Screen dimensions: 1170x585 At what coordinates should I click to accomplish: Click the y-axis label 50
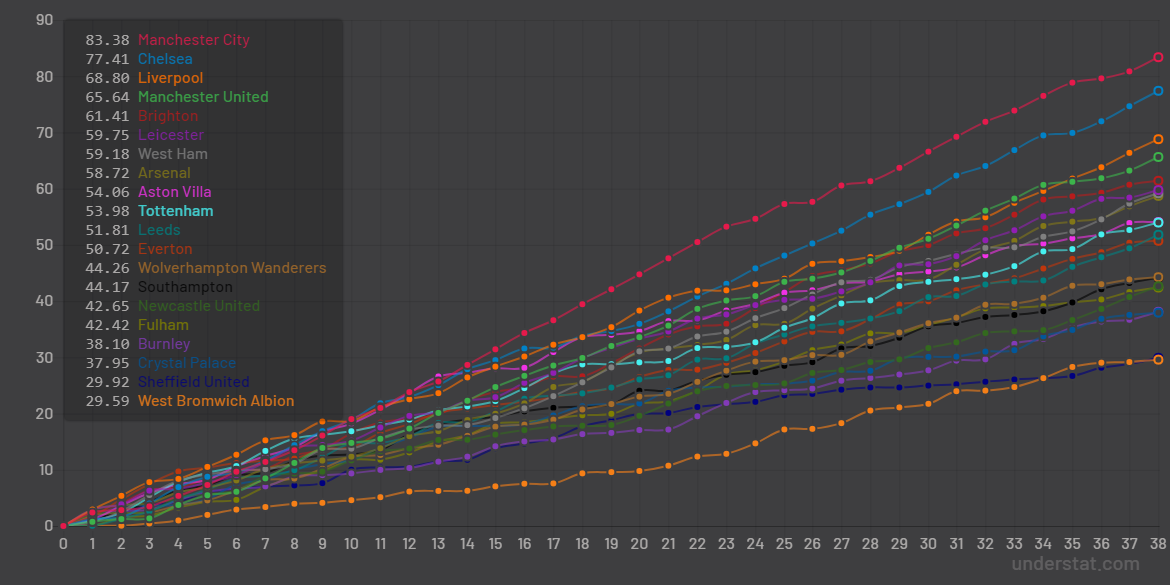click(44, 245)
